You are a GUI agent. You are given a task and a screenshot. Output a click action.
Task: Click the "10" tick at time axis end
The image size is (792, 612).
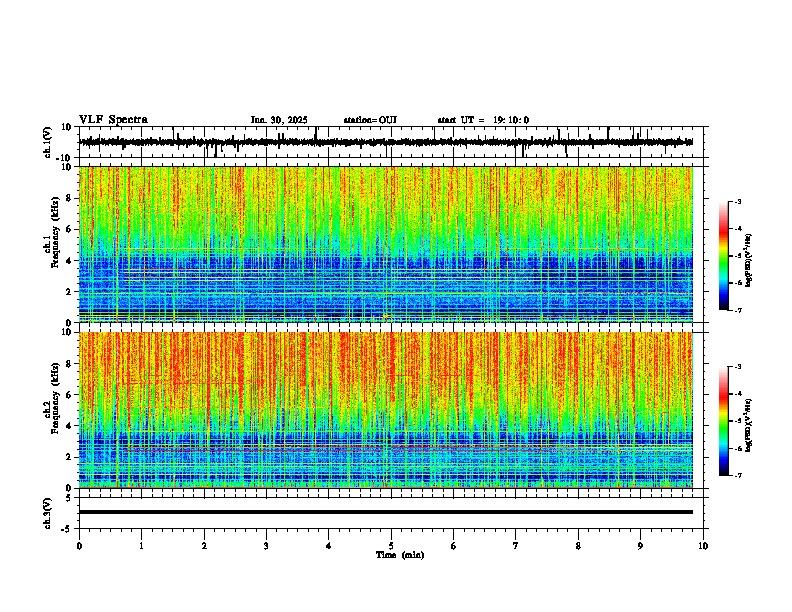(703, 546)
